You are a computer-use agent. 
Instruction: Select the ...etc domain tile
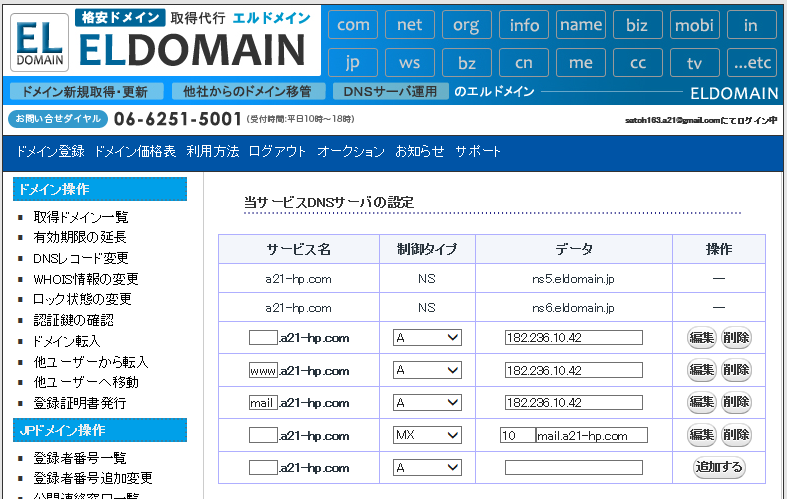pos(751,63)
